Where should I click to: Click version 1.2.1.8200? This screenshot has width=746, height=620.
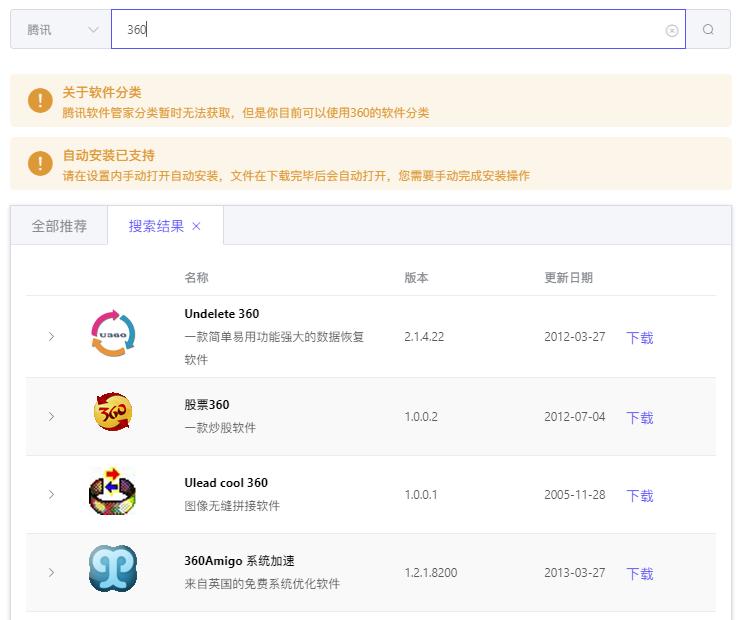pos(431,573)
